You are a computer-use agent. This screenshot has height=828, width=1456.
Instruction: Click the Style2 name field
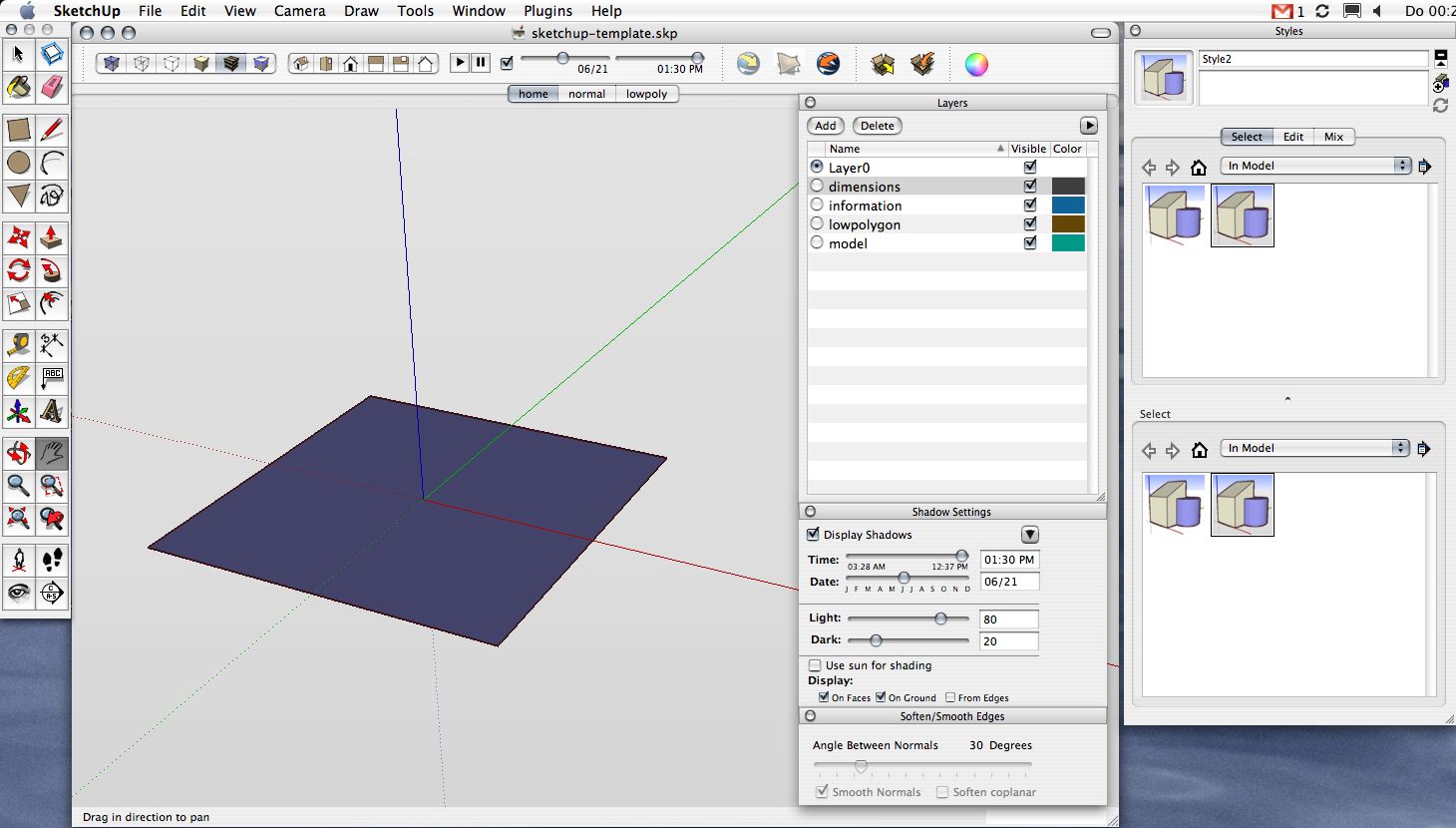click(x=1312, y=59)
